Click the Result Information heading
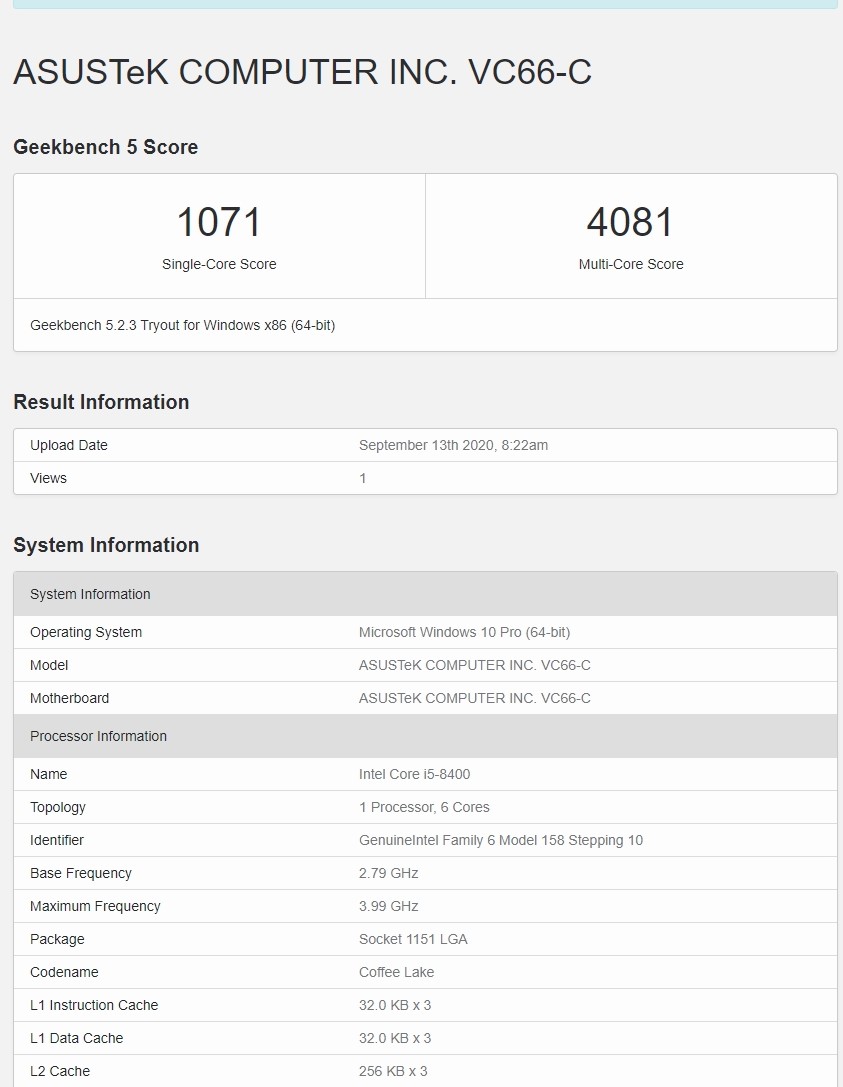This screenshot has height=1087, width=843. coord(101,402)
